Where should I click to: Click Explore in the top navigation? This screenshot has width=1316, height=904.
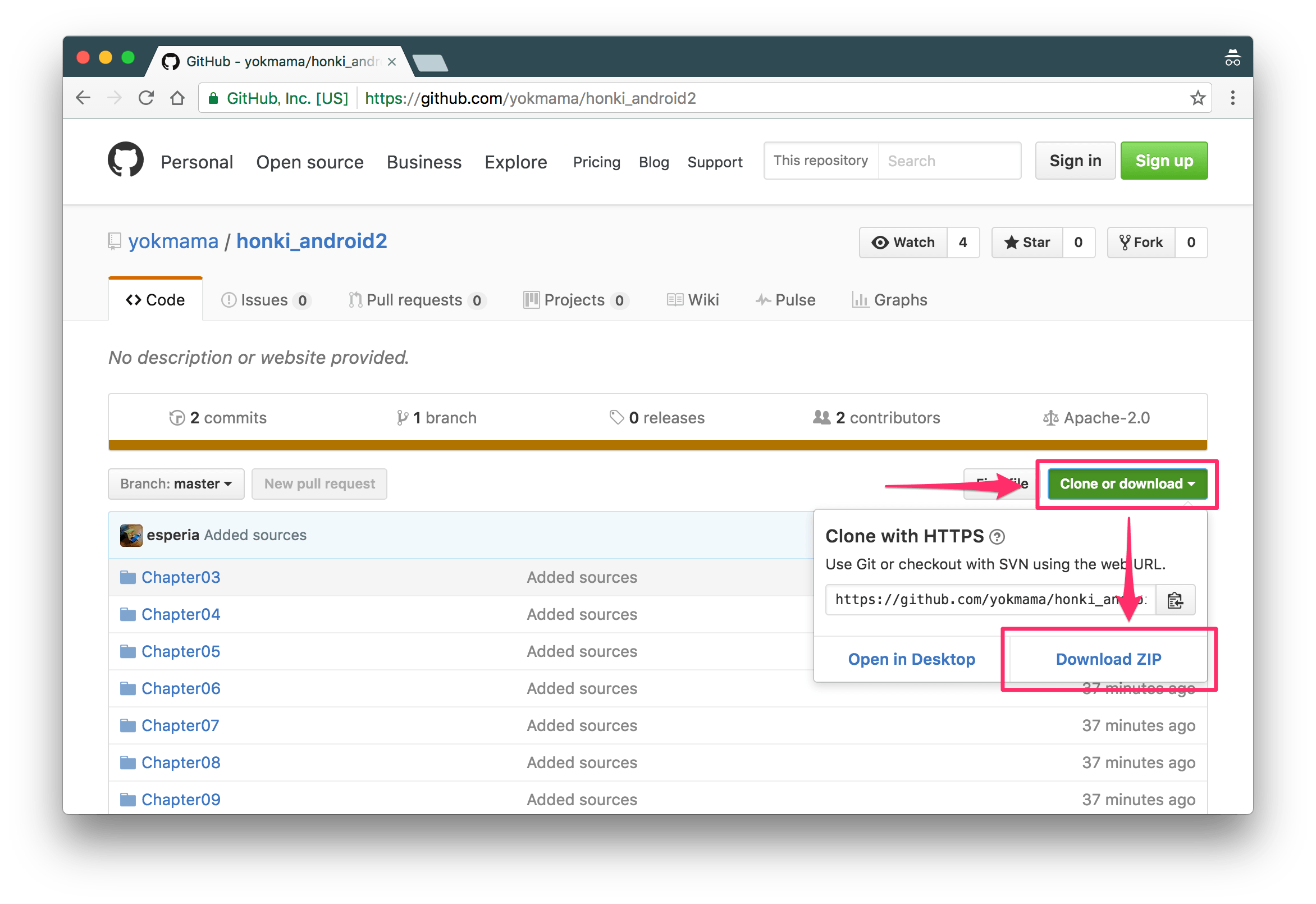516,162
